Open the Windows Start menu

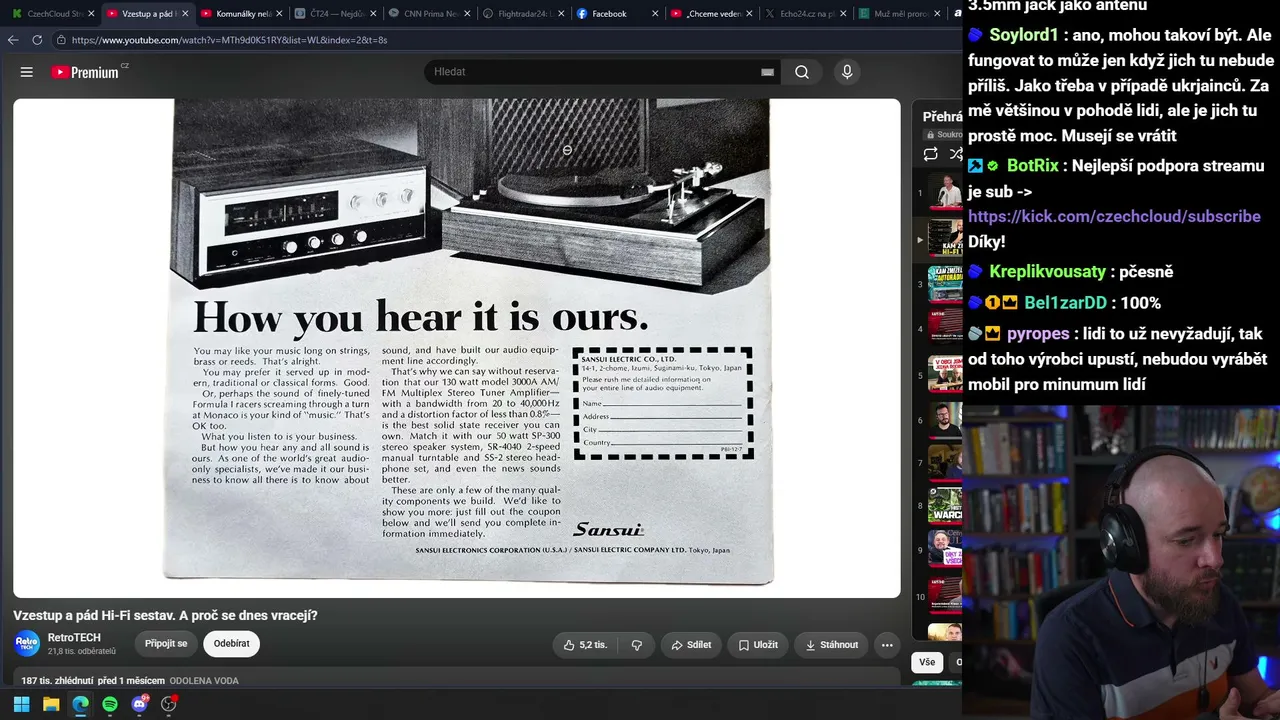(21, 704)
